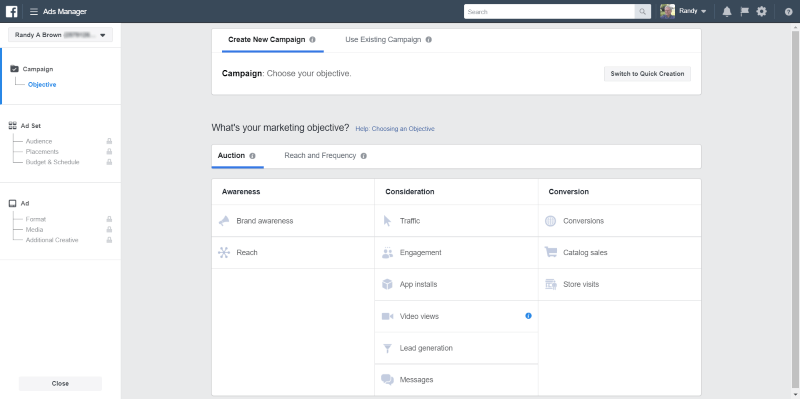Choose the Brand awareness objective
The image size is (800, 399).
coord(293,221)
